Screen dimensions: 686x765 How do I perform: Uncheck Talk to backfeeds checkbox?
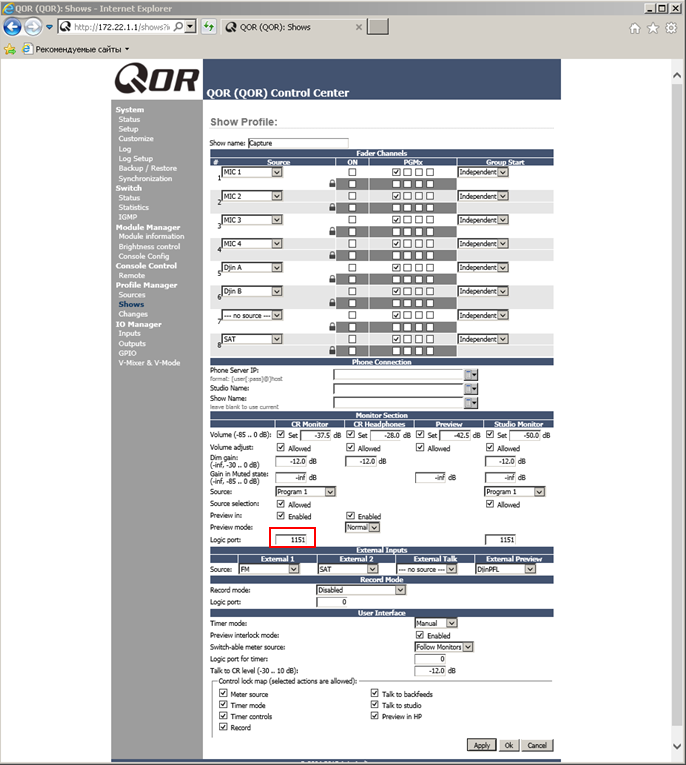point(374,693)
